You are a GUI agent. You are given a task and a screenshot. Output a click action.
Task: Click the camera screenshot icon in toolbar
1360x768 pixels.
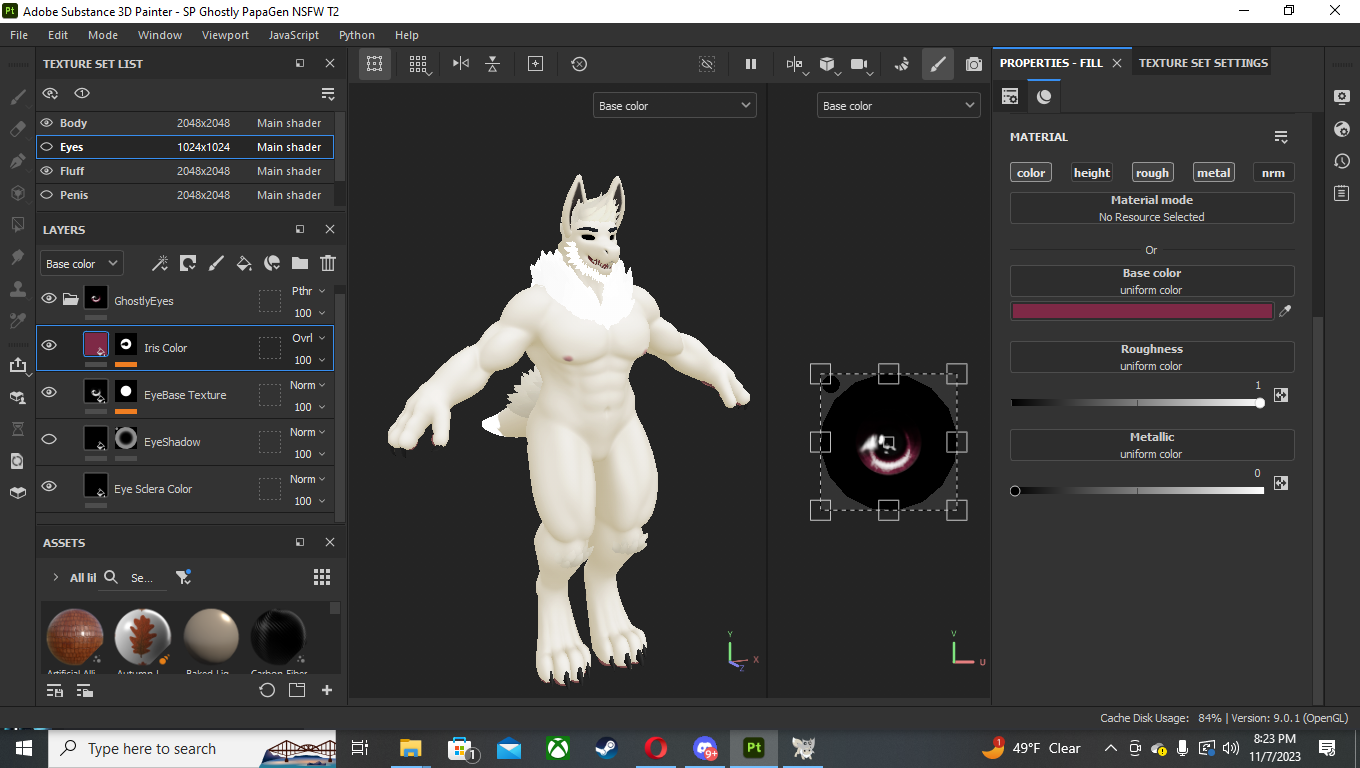click(x=973, y=64)
